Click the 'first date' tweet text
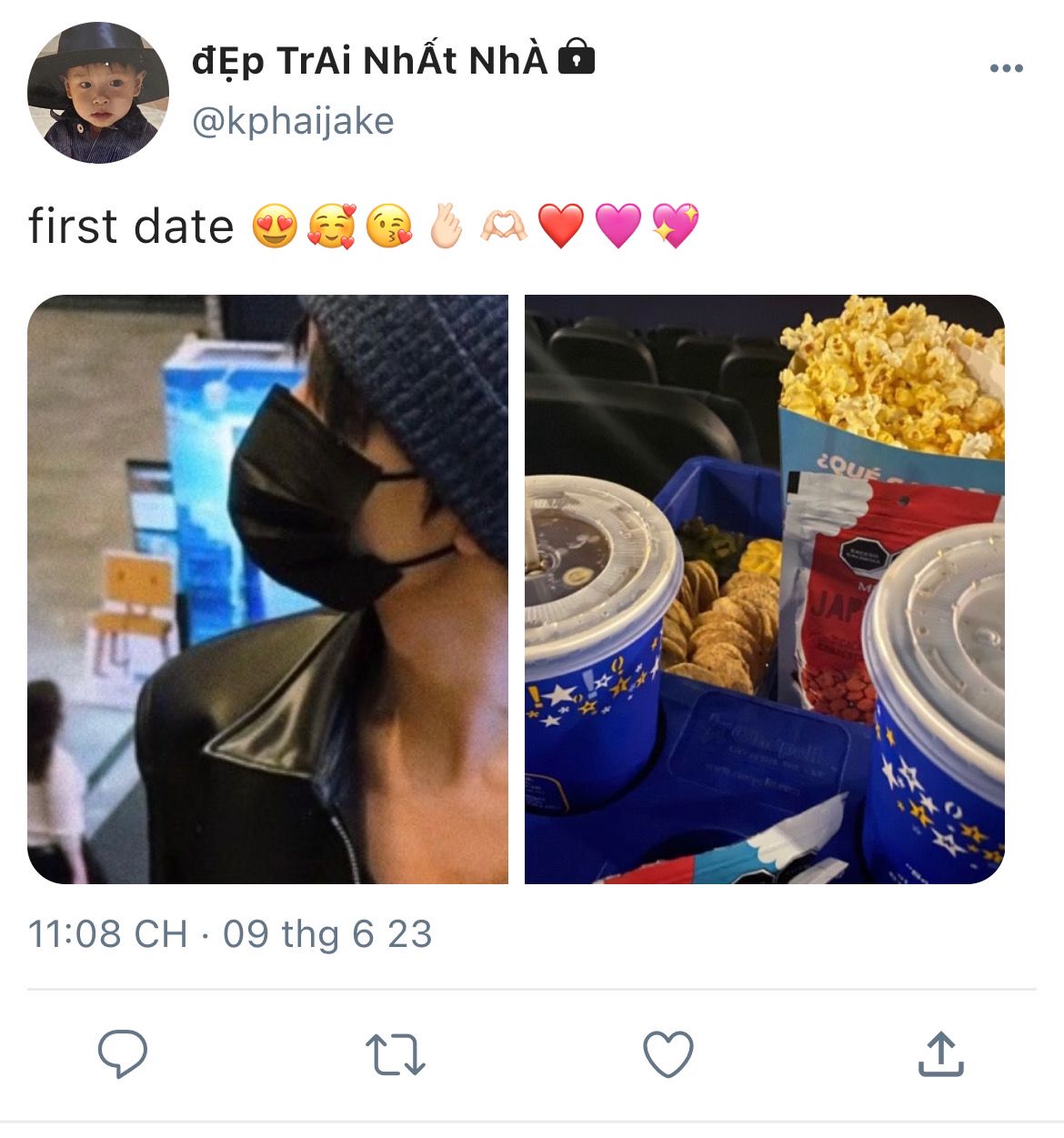 [131, 227]
